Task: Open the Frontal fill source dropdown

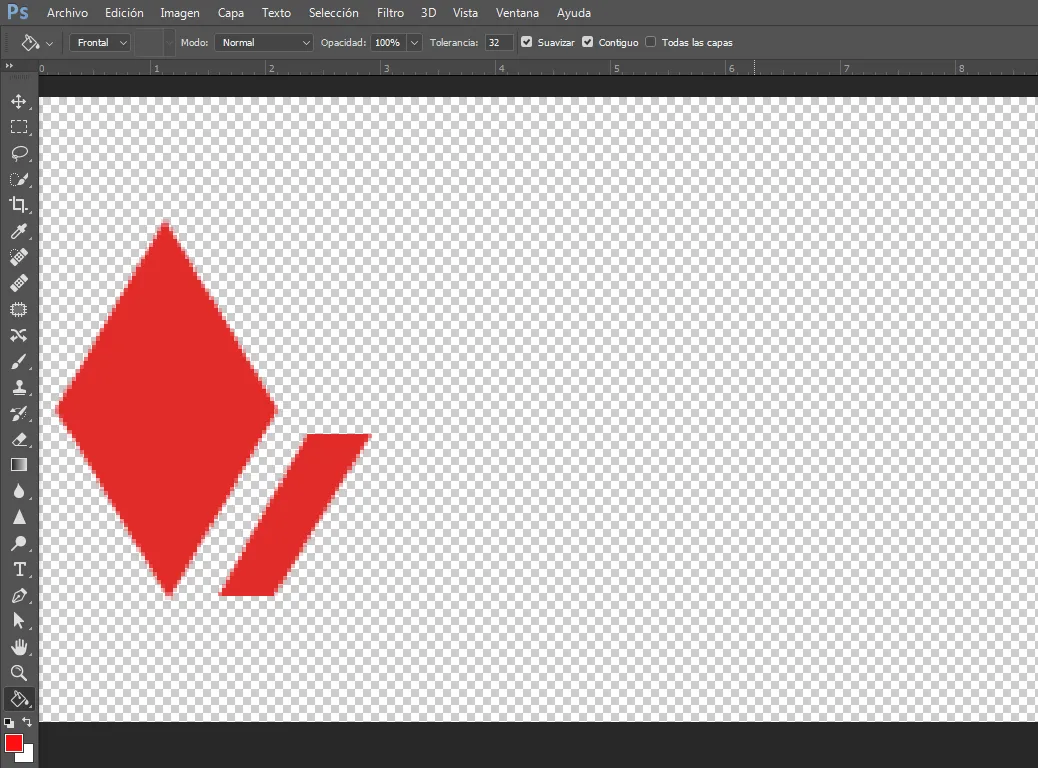Action: 99,42
